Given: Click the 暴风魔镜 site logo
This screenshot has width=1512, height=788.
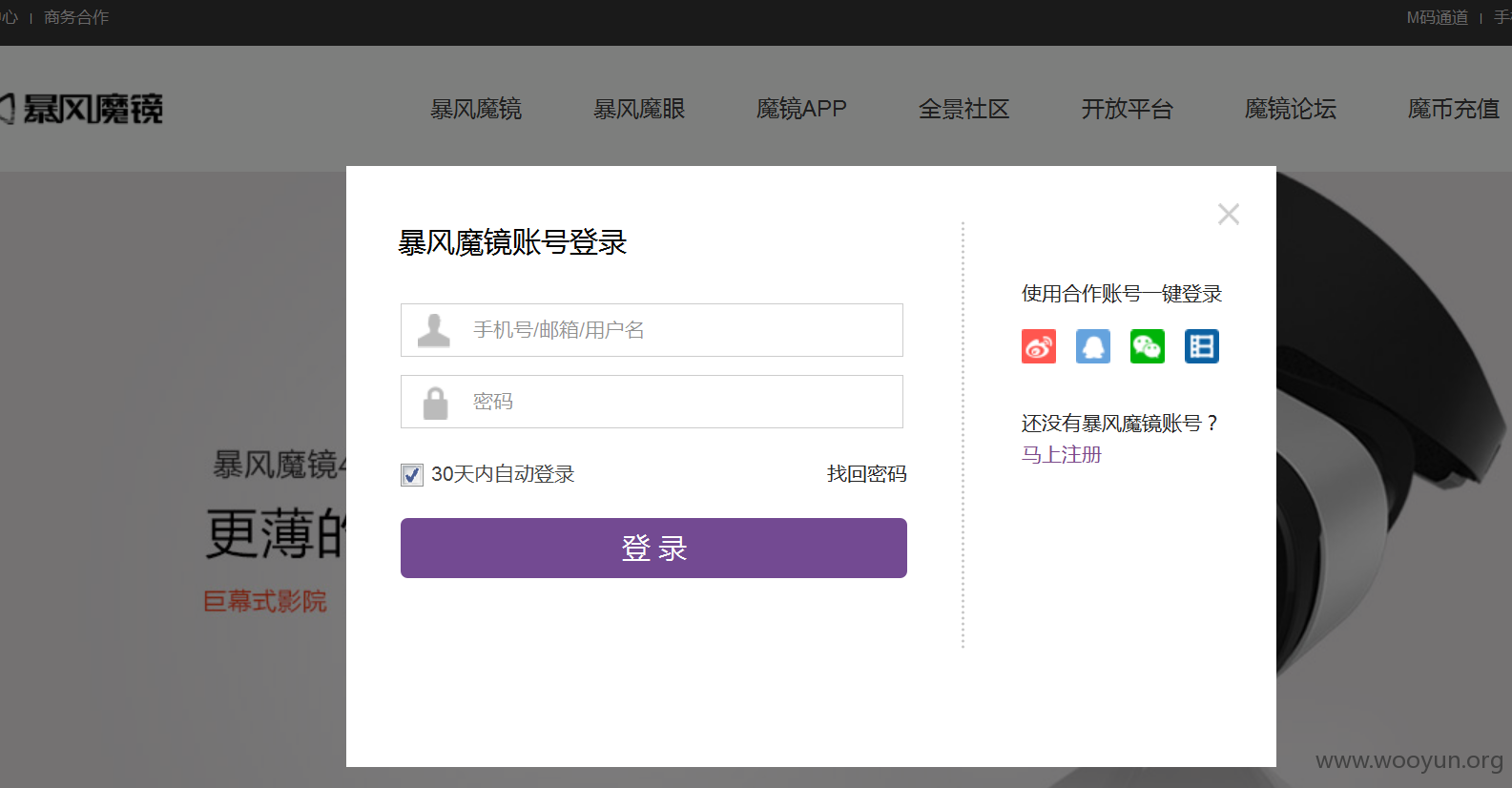Looking at the screenshot, I should pyautogui.click(x=81, y=109).
